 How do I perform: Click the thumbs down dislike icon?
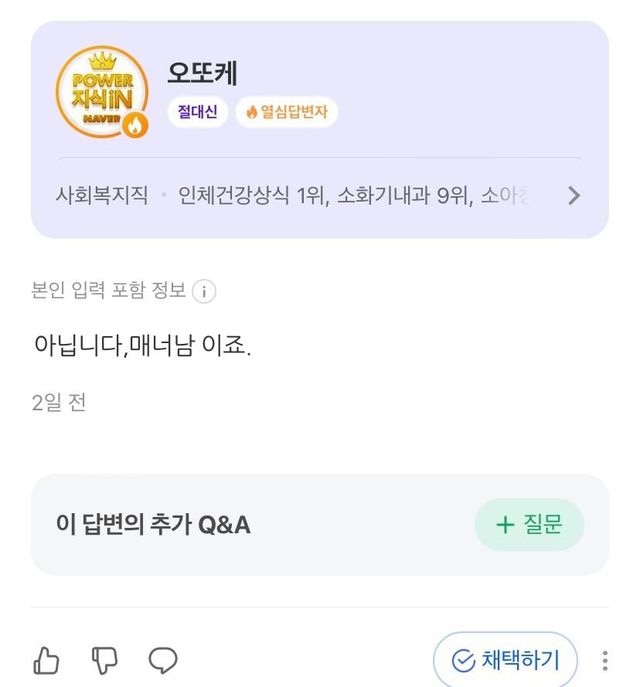click(x=105, y=660)
